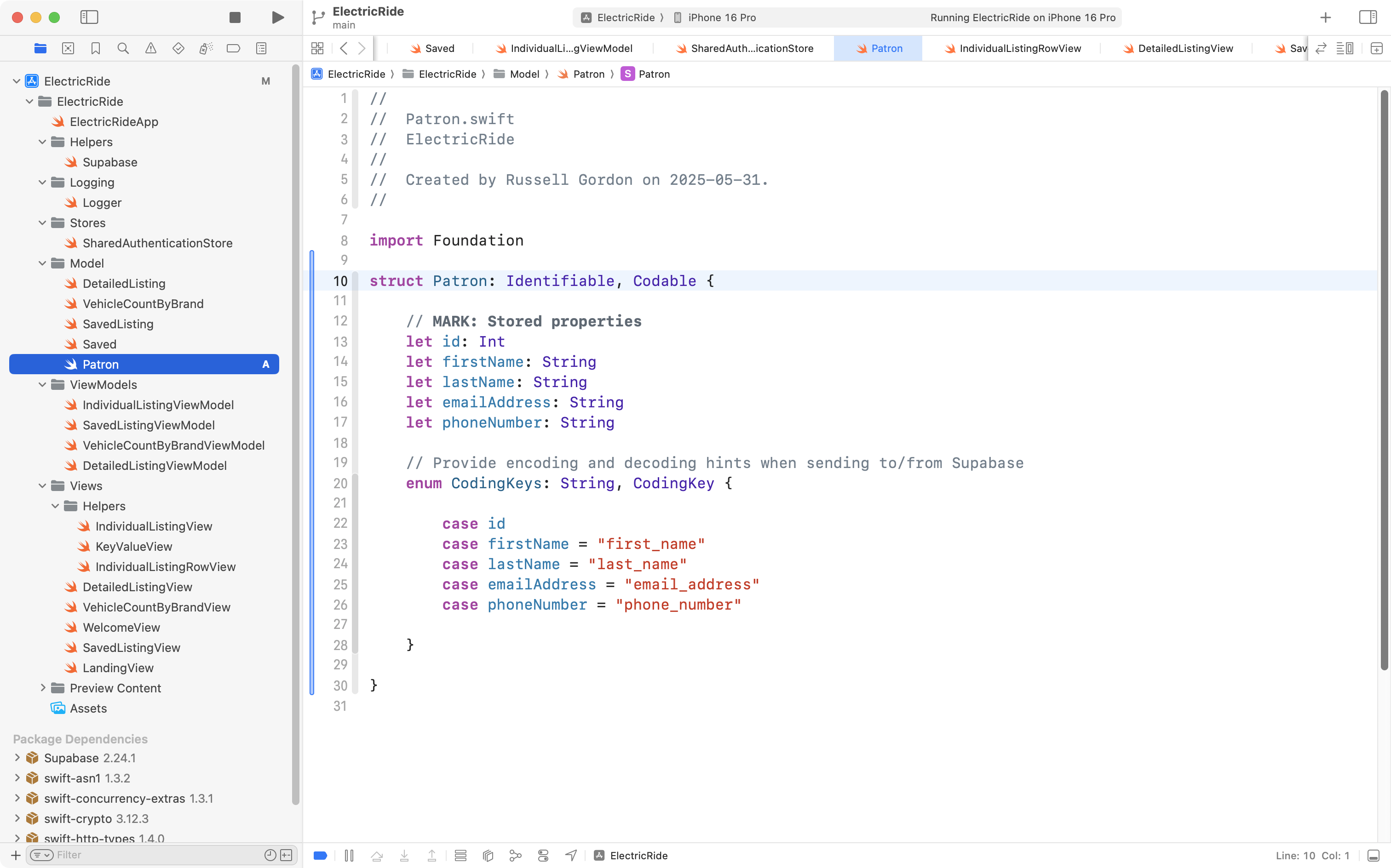Image resolution: width=1391 pixels, height=868 pixels.
Task: Select iPhone 16 Pro run destination
Action: click(x=721, y=17)
